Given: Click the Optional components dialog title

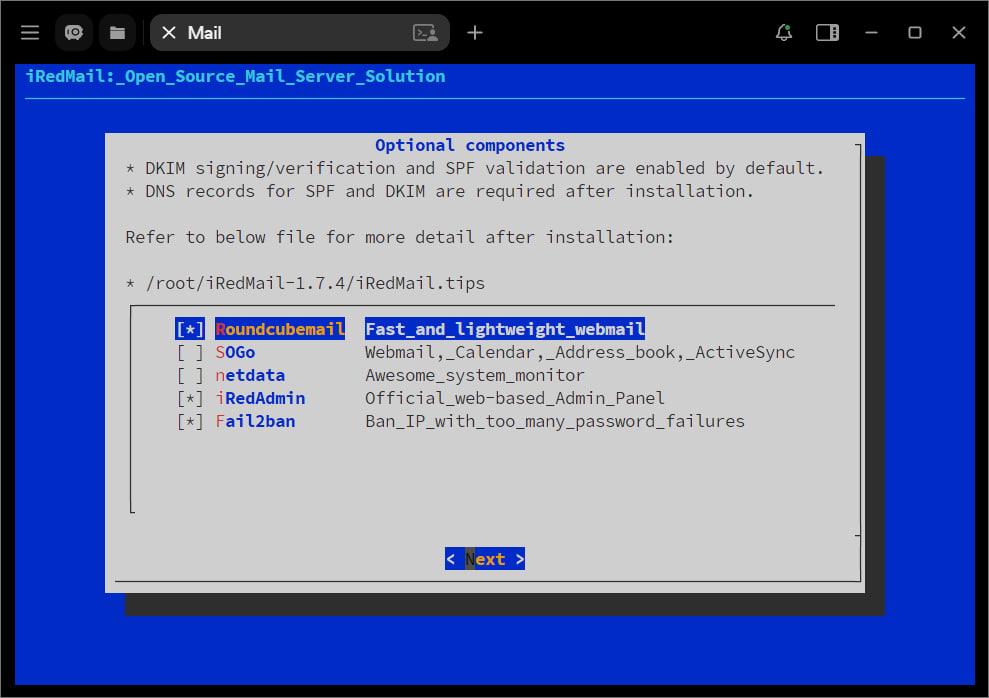Looking at the screenshot, I should [x=469, y=144].
